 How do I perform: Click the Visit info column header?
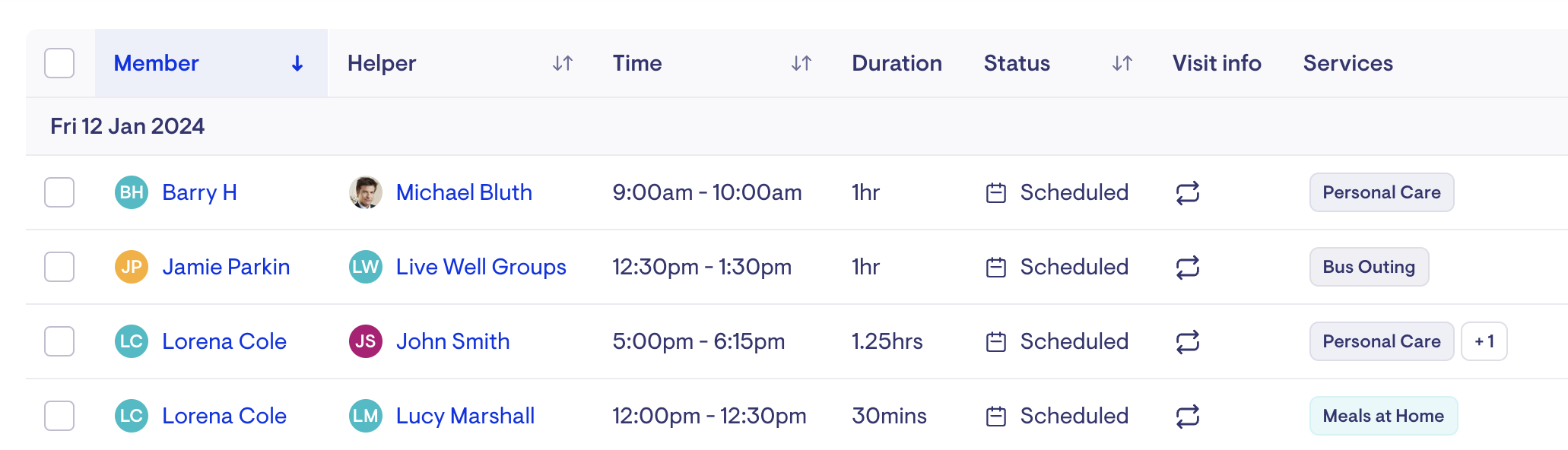click(1217, 63)
